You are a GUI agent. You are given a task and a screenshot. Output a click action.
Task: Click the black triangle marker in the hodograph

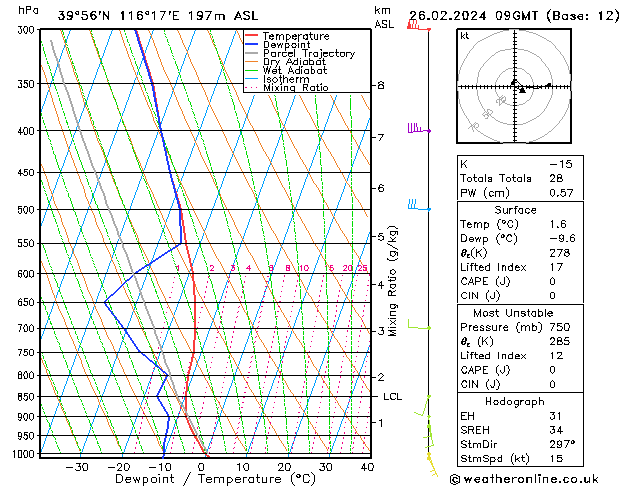522,90
